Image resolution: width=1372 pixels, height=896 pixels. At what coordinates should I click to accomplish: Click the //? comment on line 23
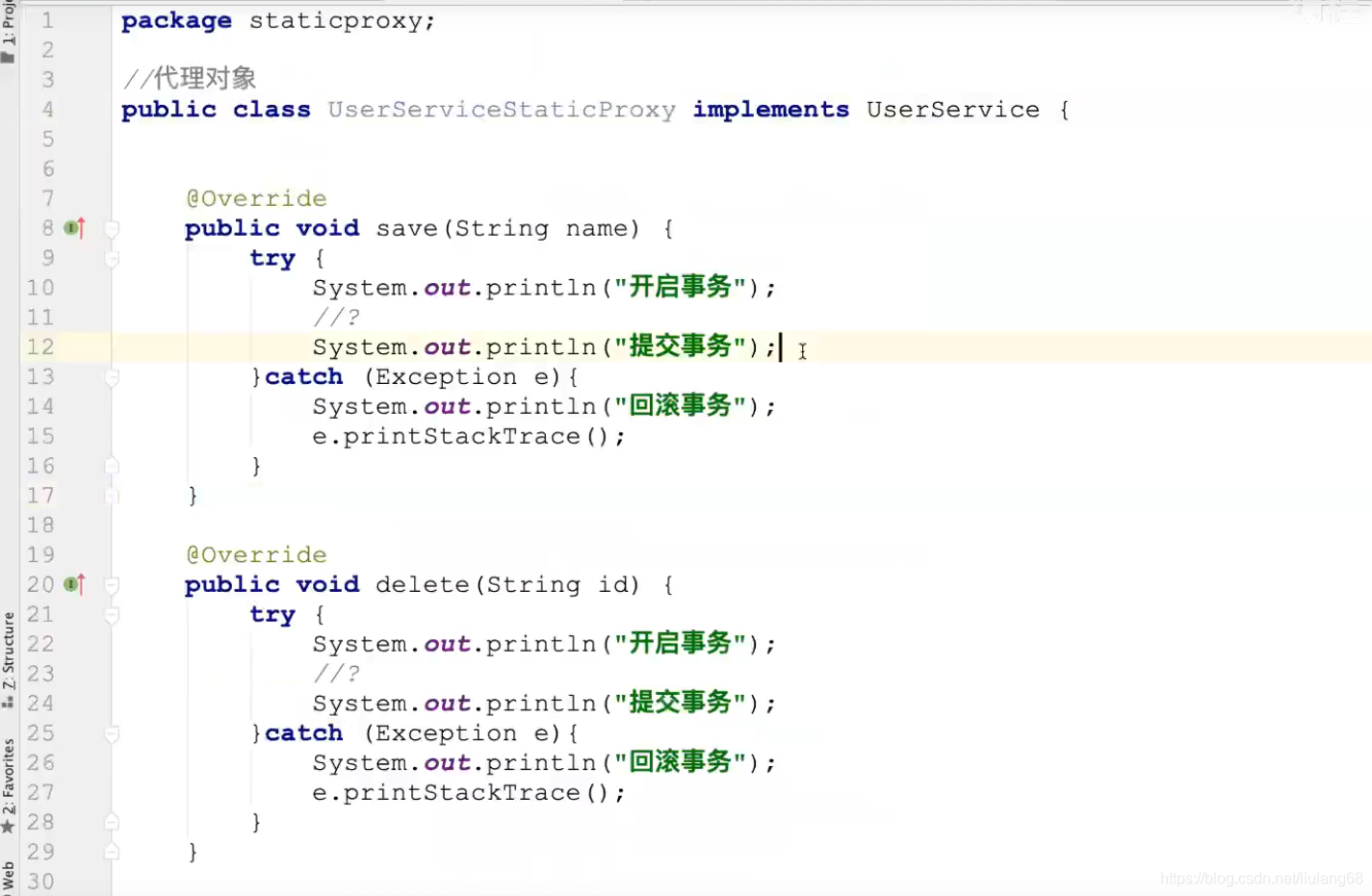336,674
